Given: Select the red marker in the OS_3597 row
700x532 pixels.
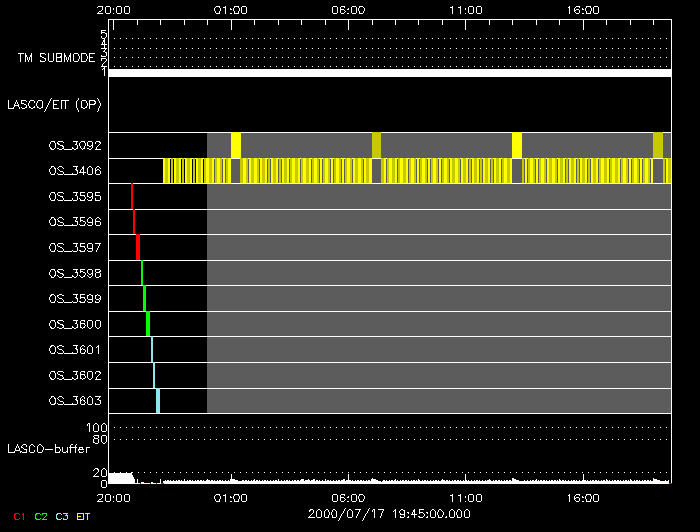Looking at the screenshot, I should click(x=137, y=247).
